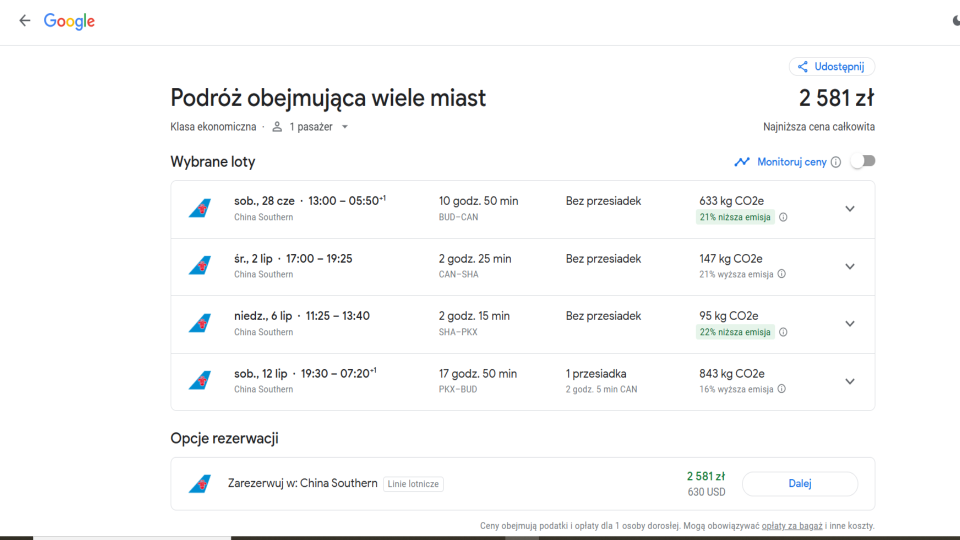The height and width of the screenshot is (540, 960).
Task: Click the 630 USD price text
Action: [706, 492]
